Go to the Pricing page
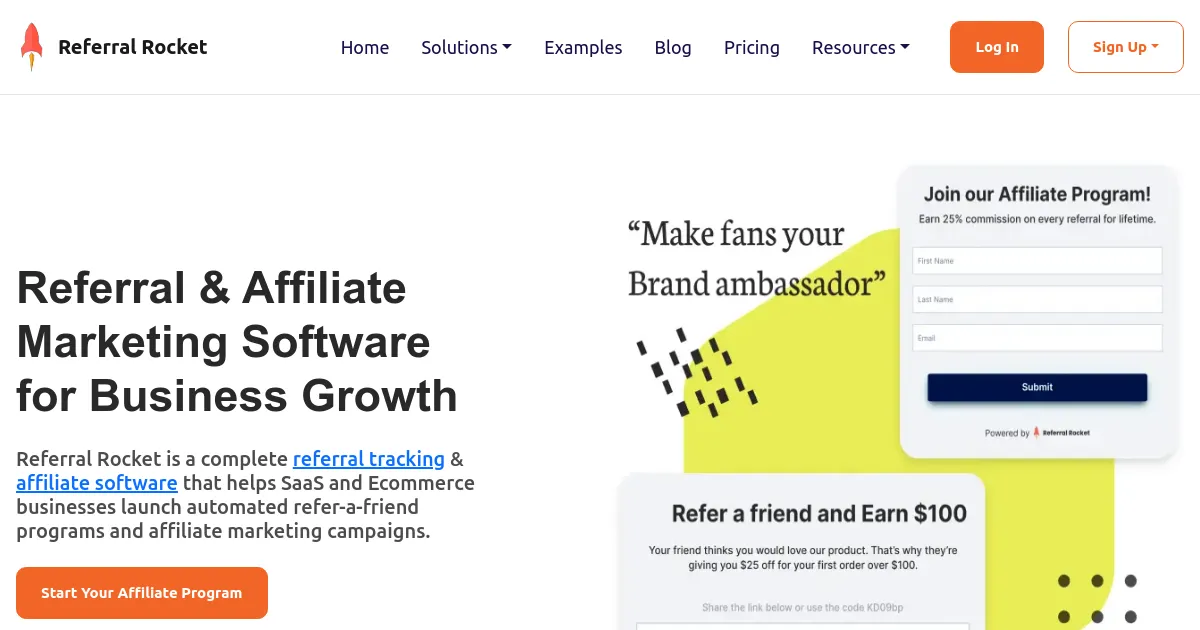The height and width of the screenshot is (630, 1200). [751, 47]
